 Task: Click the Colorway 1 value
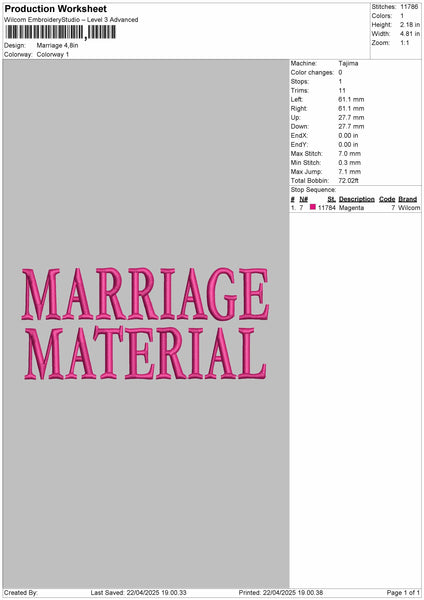pyautogui.click(x=53, y=54)
